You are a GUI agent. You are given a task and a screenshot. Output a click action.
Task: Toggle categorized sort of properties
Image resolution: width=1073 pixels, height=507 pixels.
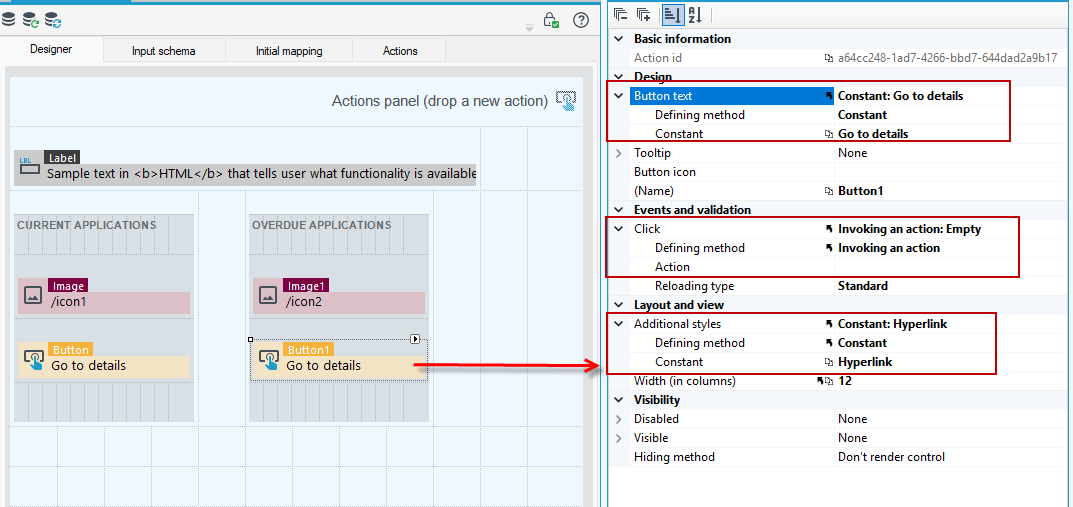click(671, 14)
